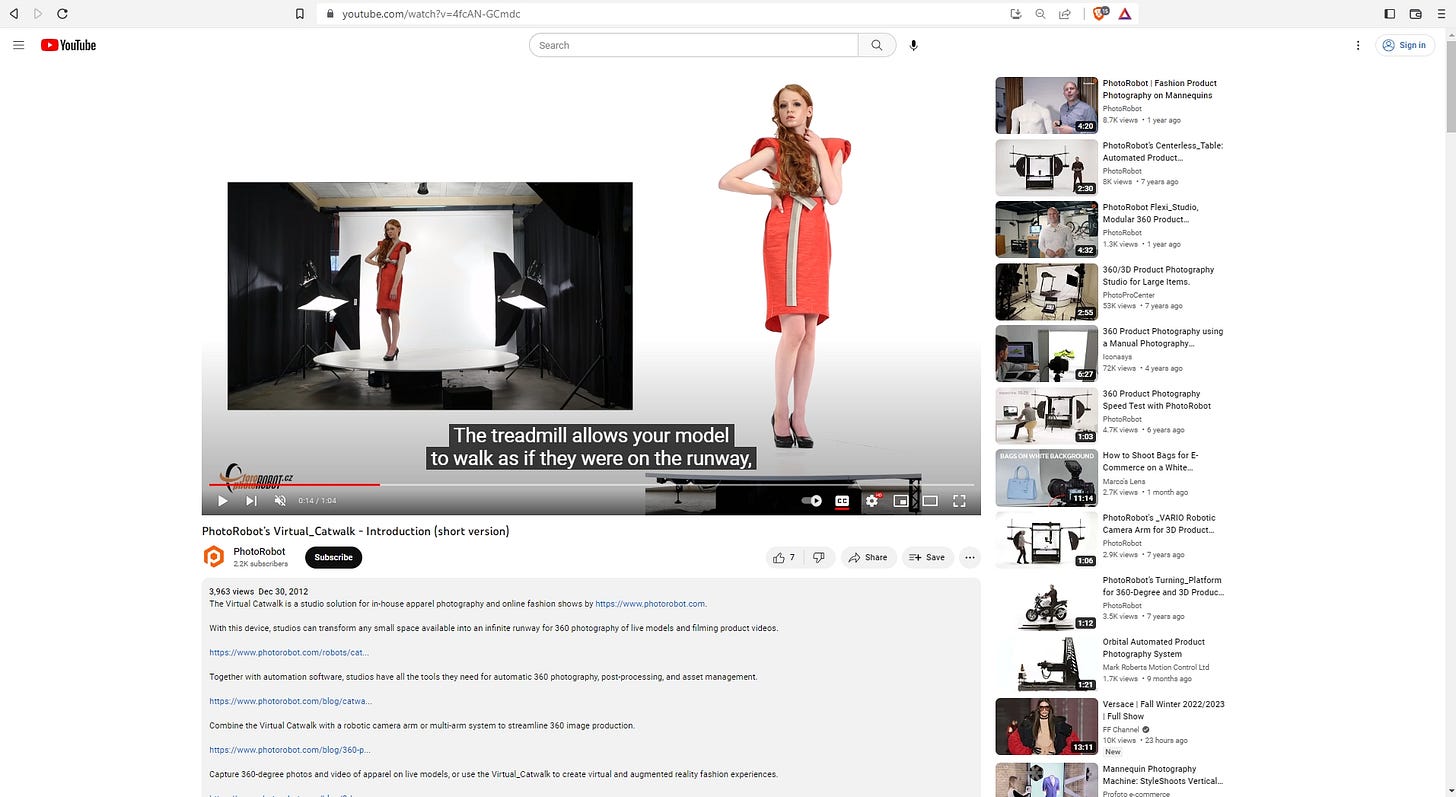Reload the browser page
Viewport: 1456px width, 797px height.
click(x=62, y=14)
